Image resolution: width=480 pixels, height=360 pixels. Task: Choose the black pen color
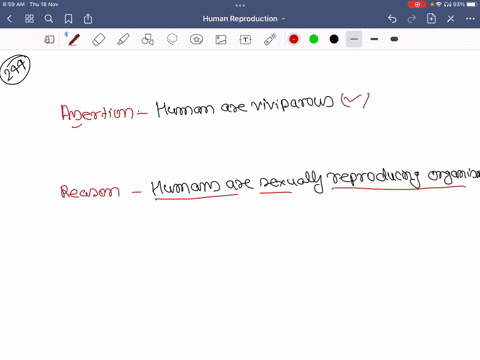(334, 39)
